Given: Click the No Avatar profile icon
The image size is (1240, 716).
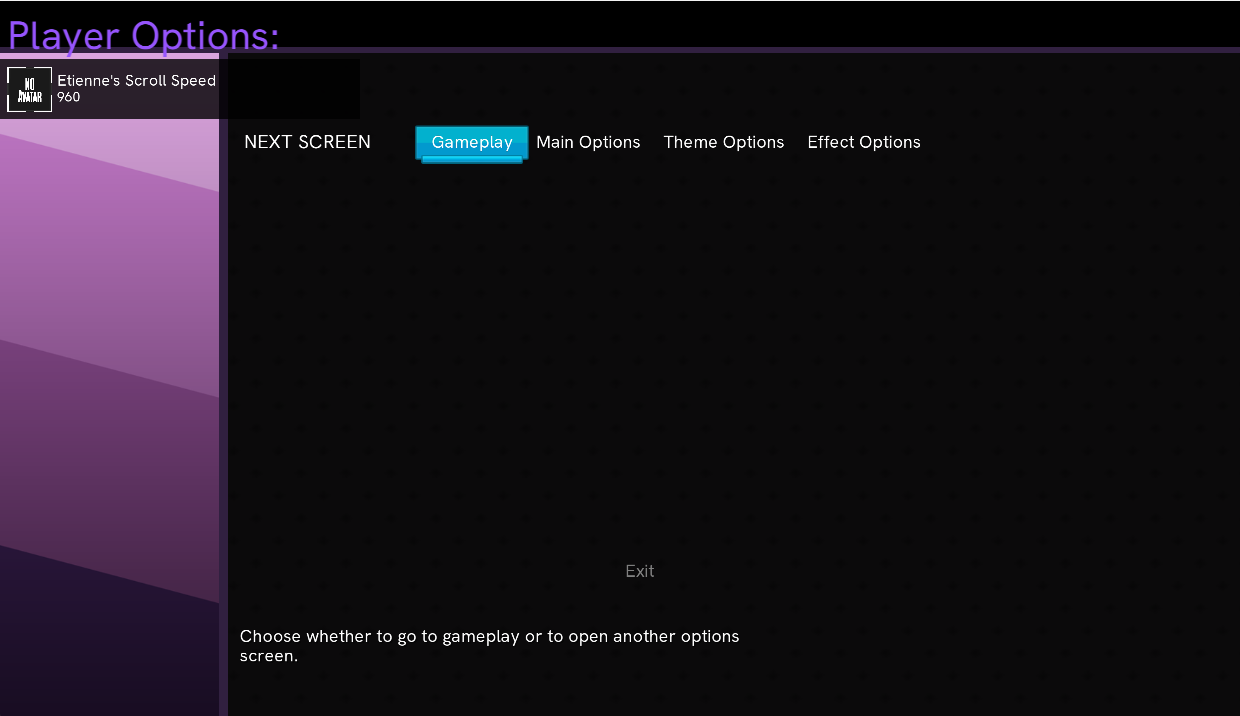Looking at the screenshot, I should click(x=29, y=89).
